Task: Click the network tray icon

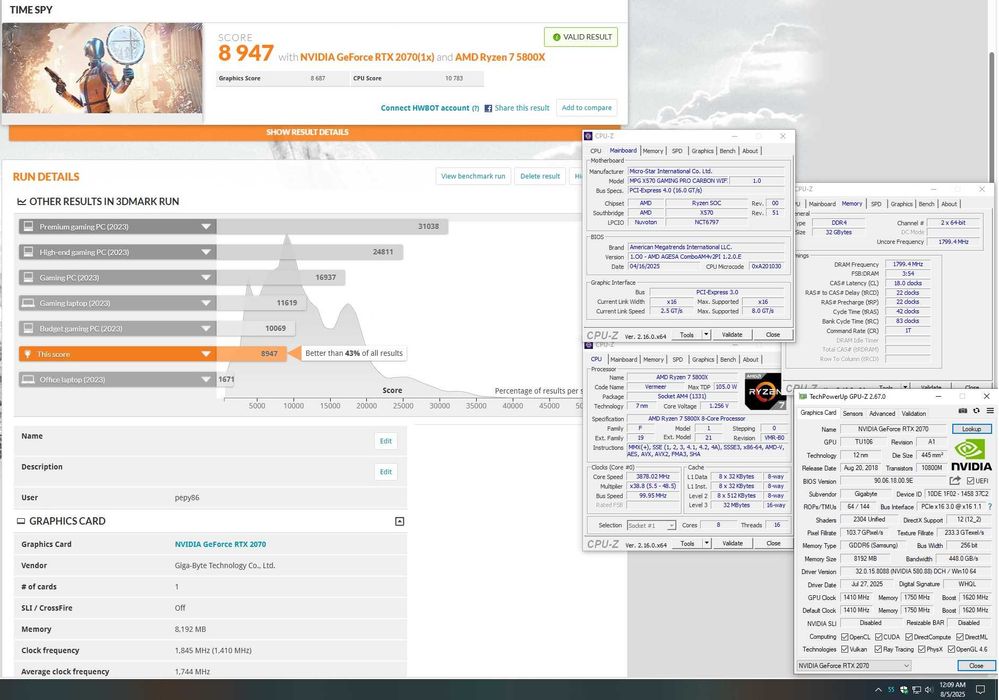Action: [x=916, y=690]
